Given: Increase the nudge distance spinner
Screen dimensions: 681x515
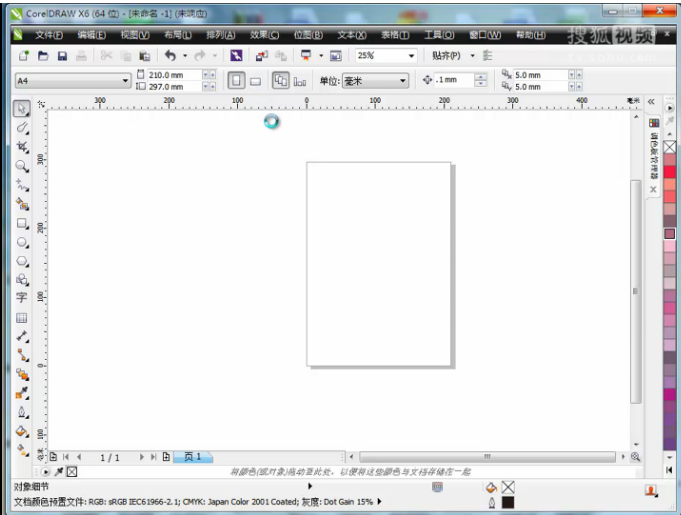Looking at the screenshot, I should point(480,77).
